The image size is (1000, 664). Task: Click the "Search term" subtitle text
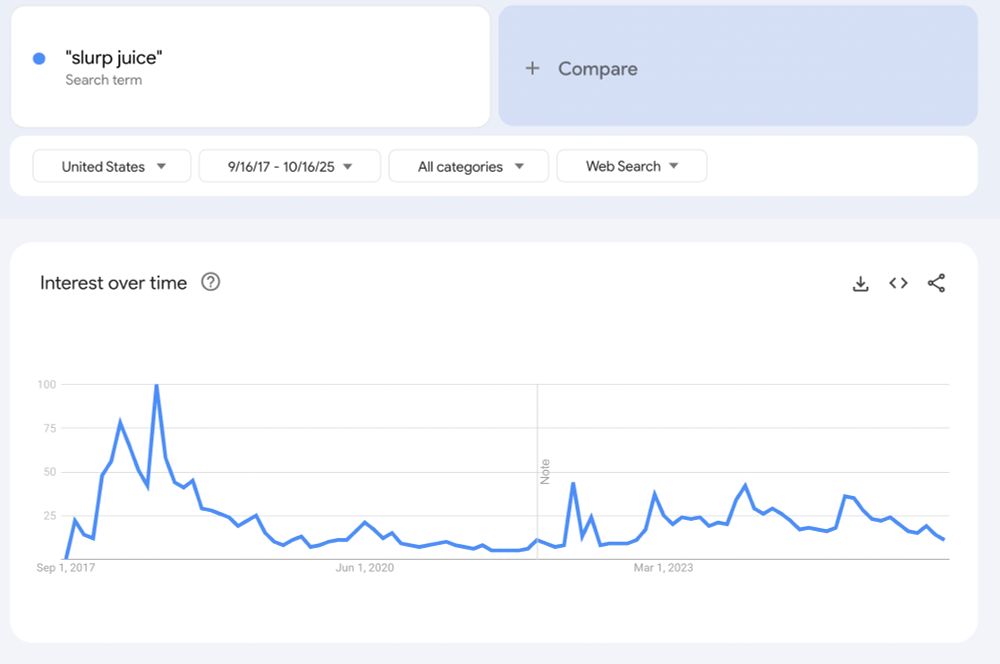pyautogui.click(x=103, y=80)
